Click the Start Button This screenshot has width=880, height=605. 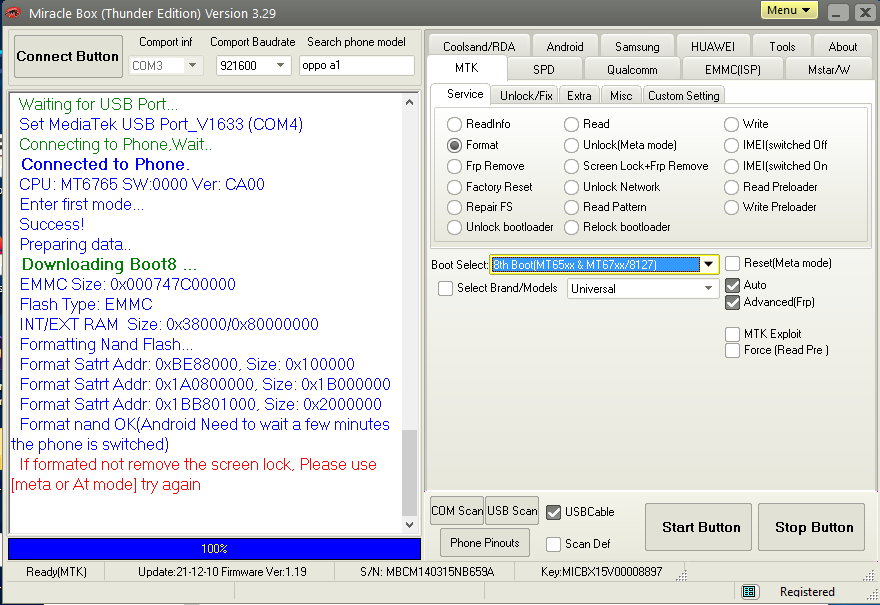[x=698, y=527]
